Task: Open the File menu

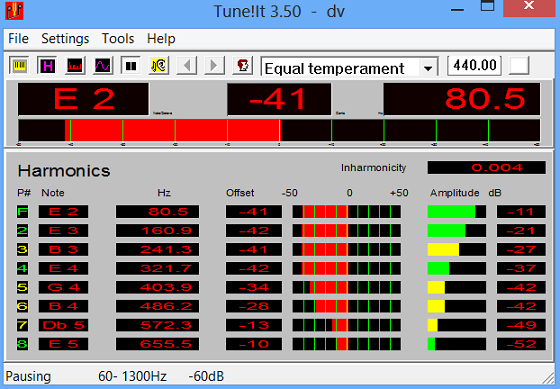Action: pos(18,39)
